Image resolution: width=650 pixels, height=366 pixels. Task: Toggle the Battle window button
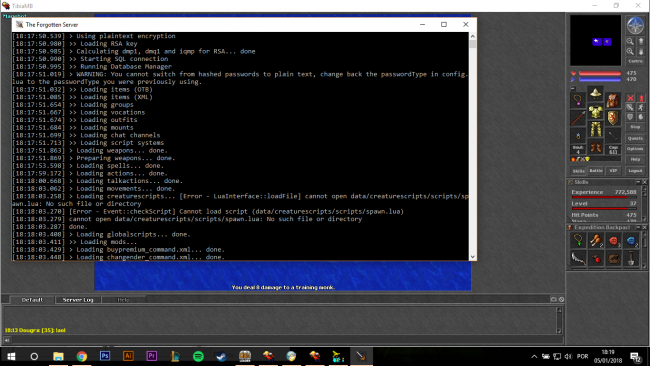(x=596, y=171)
